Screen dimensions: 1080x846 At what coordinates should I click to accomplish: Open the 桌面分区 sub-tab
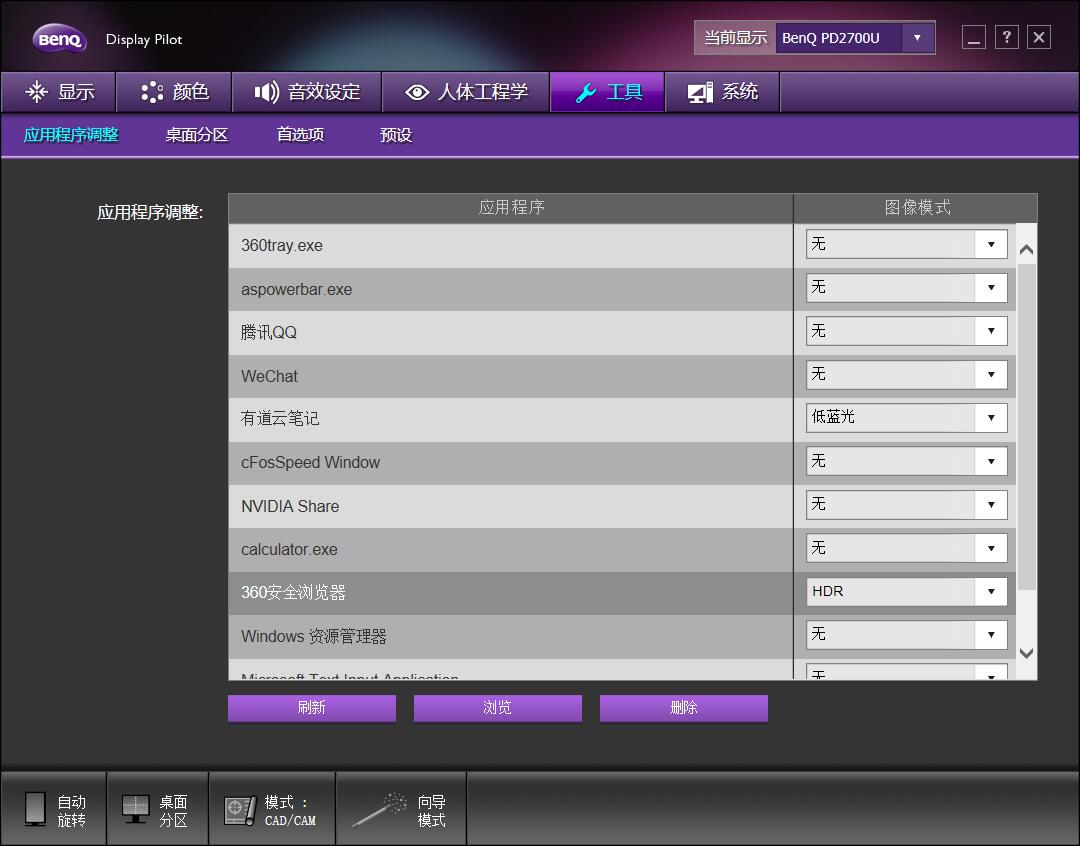197,135
